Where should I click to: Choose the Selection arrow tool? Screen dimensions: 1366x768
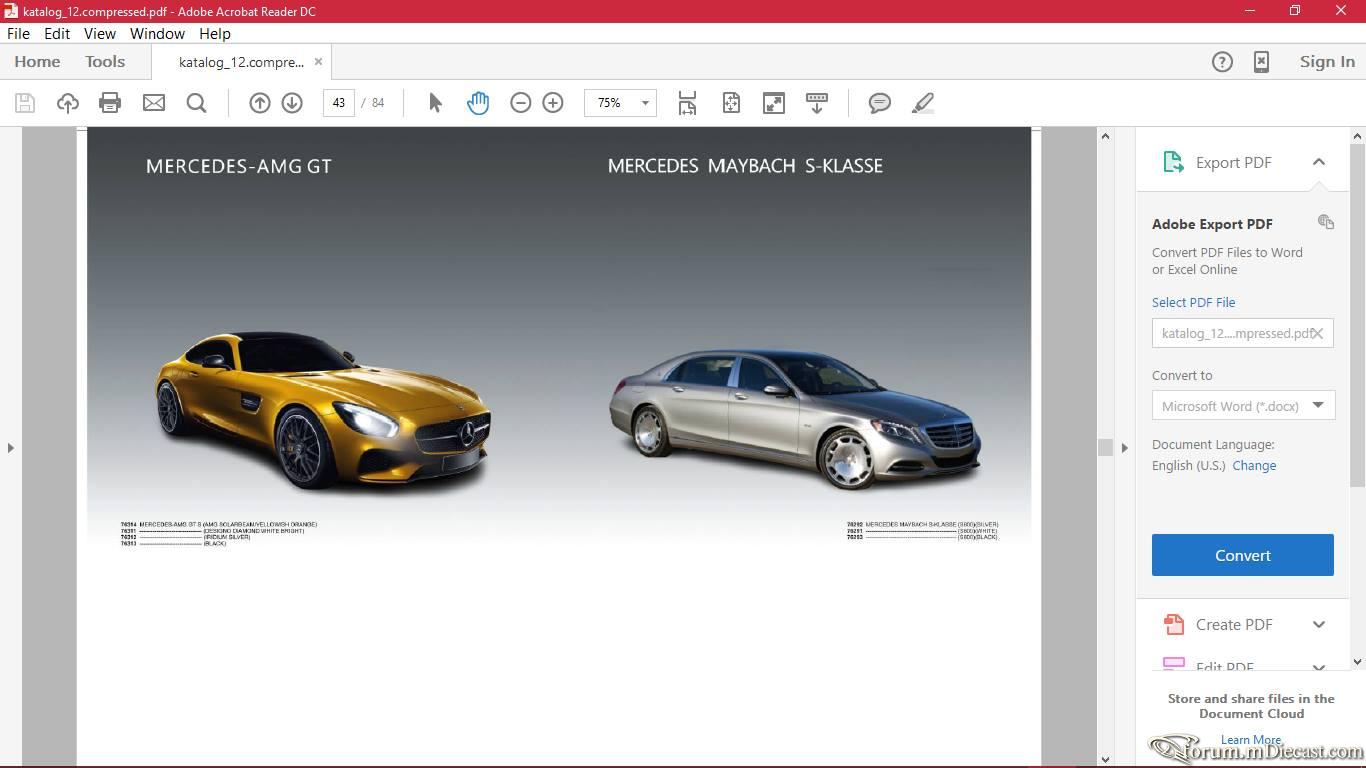point(435,103)
